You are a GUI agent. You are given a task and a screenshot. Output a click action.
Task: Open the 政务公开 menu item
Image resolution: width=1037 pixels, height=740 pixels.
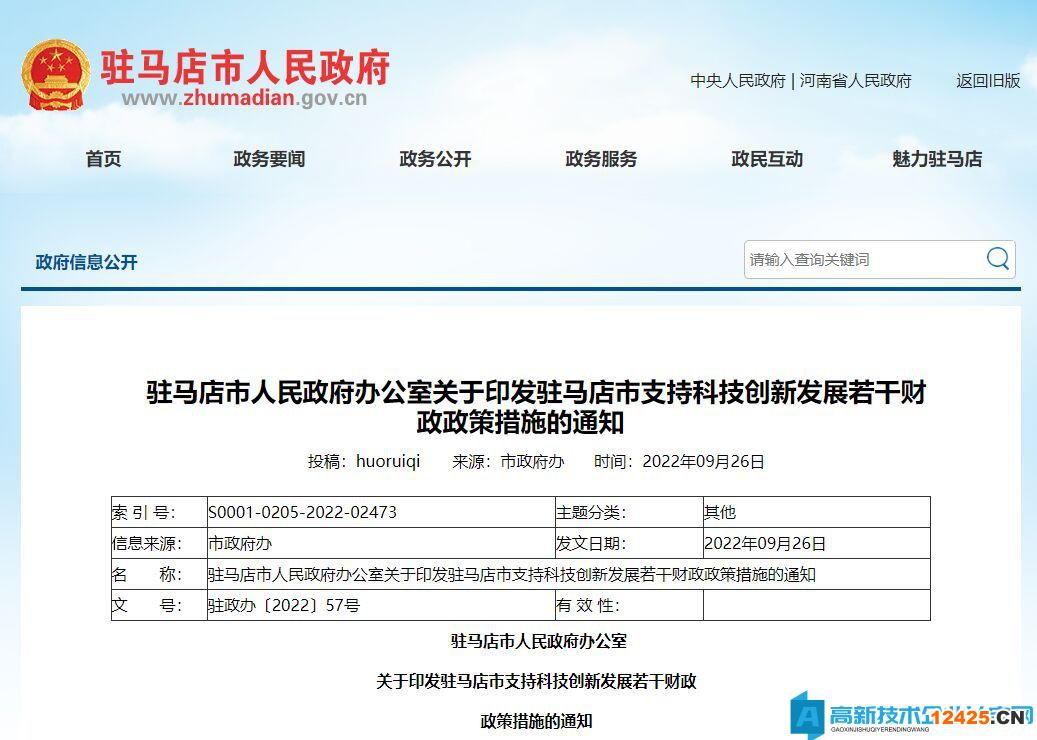click(x=435, y=159)
